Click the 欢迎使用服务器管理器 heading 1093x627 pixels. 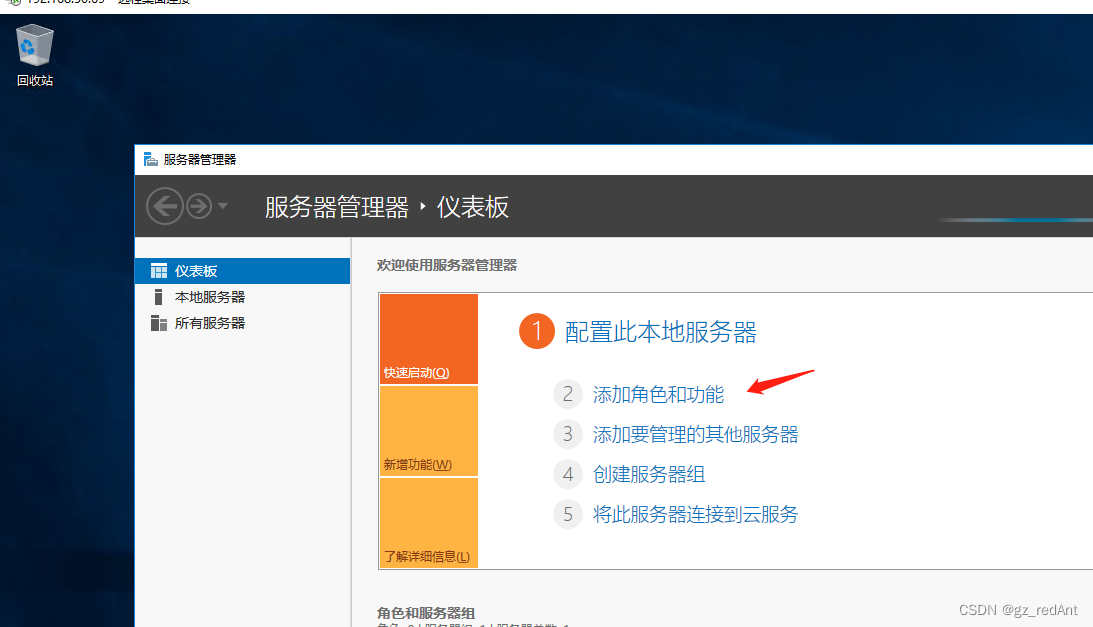447,265
